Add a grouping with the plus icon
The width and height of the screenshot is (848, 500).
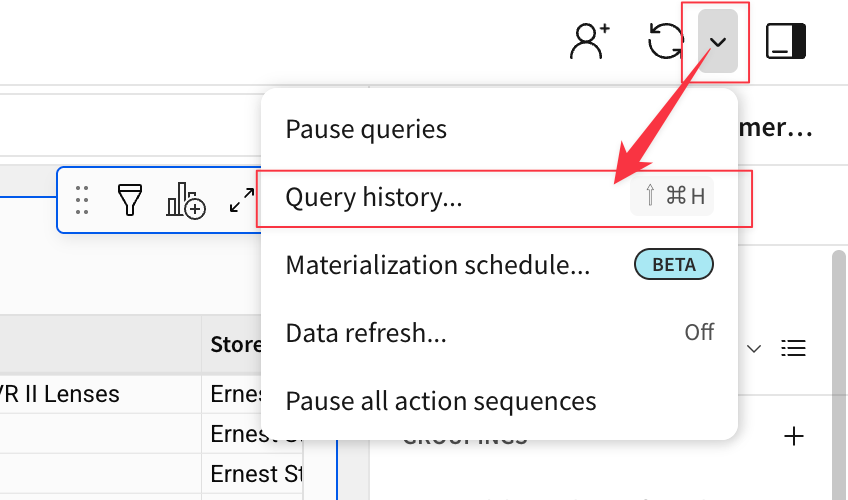pyautogui.click(x=794, y=436)
